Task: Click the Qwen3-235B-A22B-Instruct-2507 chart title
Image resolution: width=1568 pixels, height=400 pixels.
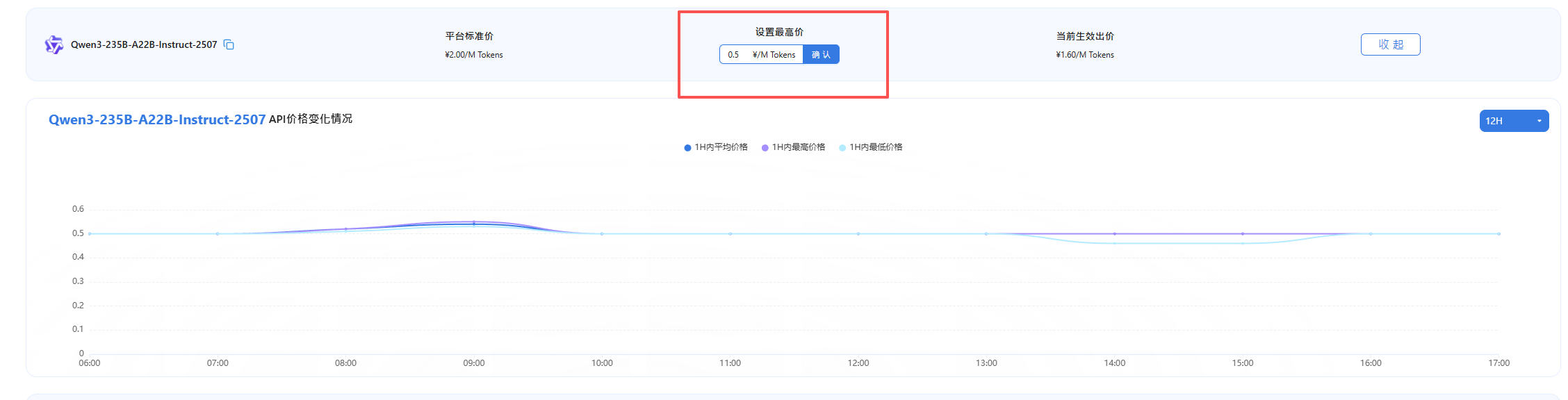Action: [157, 119]
